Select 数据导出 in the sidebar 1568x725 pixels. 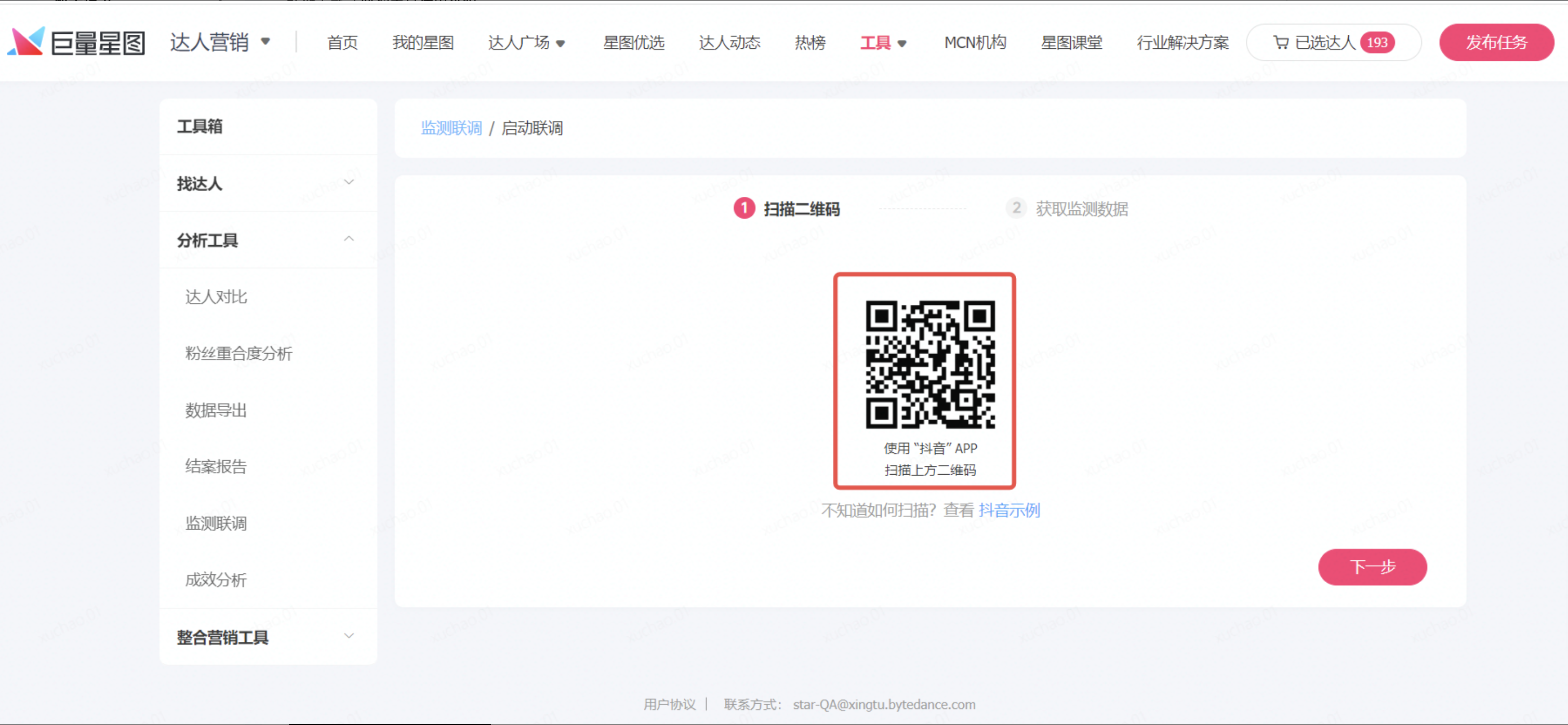[x=216, y=410]
